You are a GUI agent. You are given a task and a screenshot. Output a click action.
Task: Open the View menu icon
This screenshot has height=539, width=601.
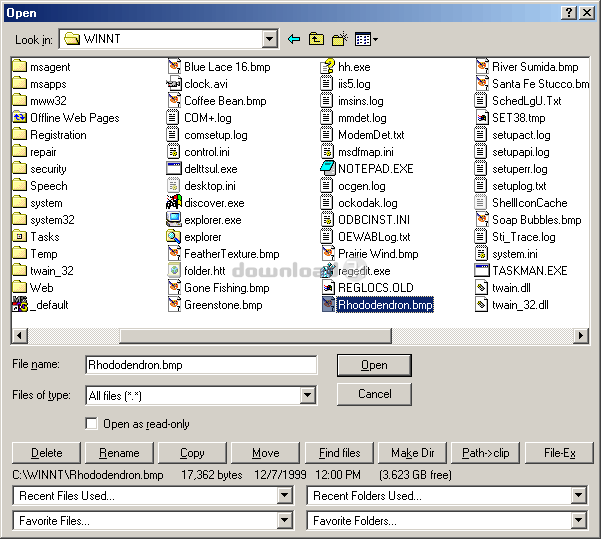coord(362,39)
